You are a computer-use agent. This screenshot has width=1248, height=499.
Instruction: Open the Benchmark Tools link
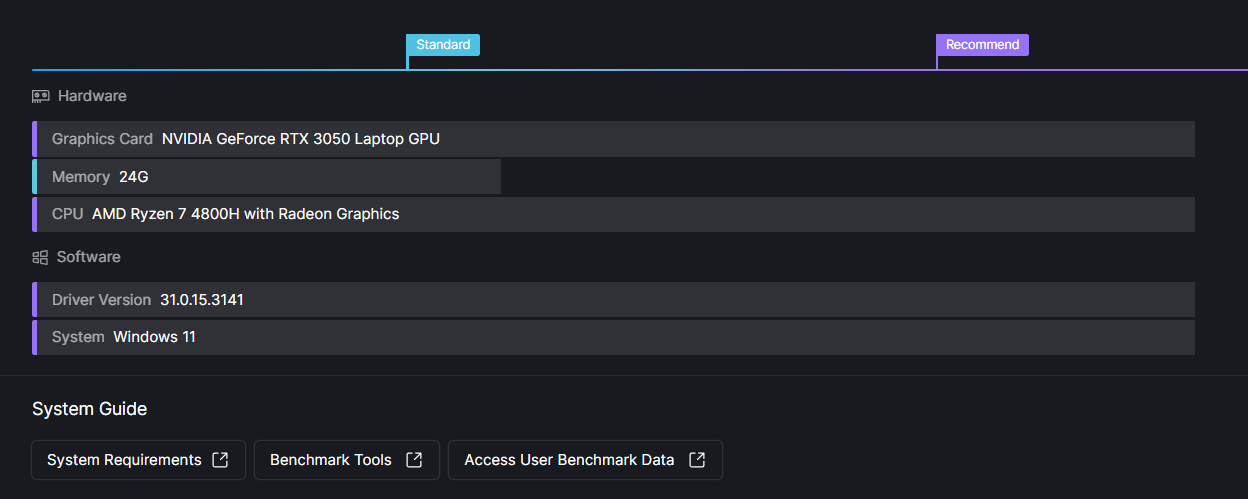331,460
